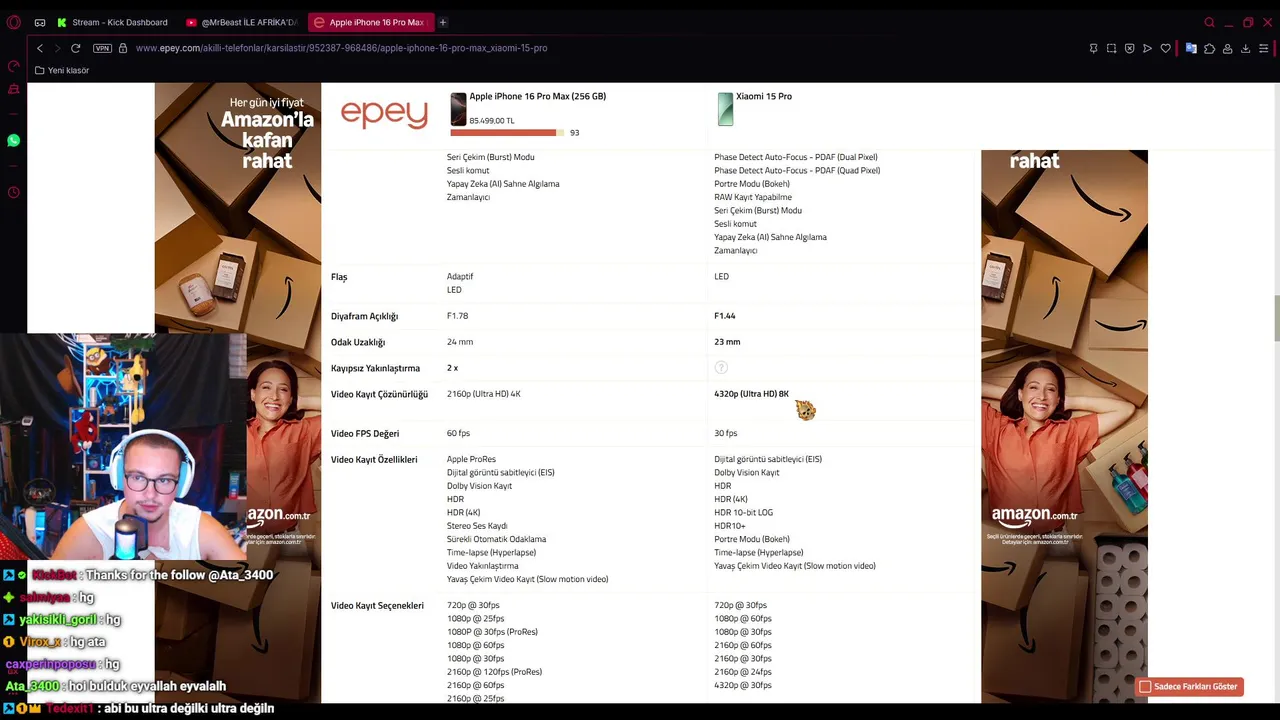
Task: Open the Xiaomi 15 Pro product title
Action: pyautogui.click(x=763, y=96)
